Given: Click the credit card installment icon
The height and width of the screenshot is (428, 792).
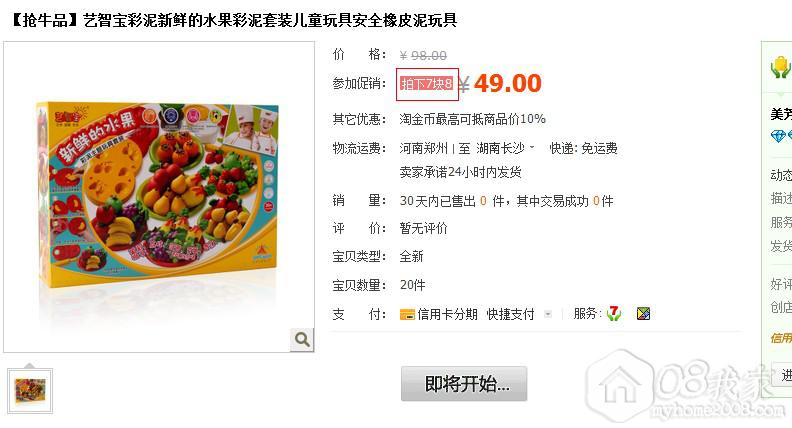Looking at the screenshot, I should tap(407, 314).
